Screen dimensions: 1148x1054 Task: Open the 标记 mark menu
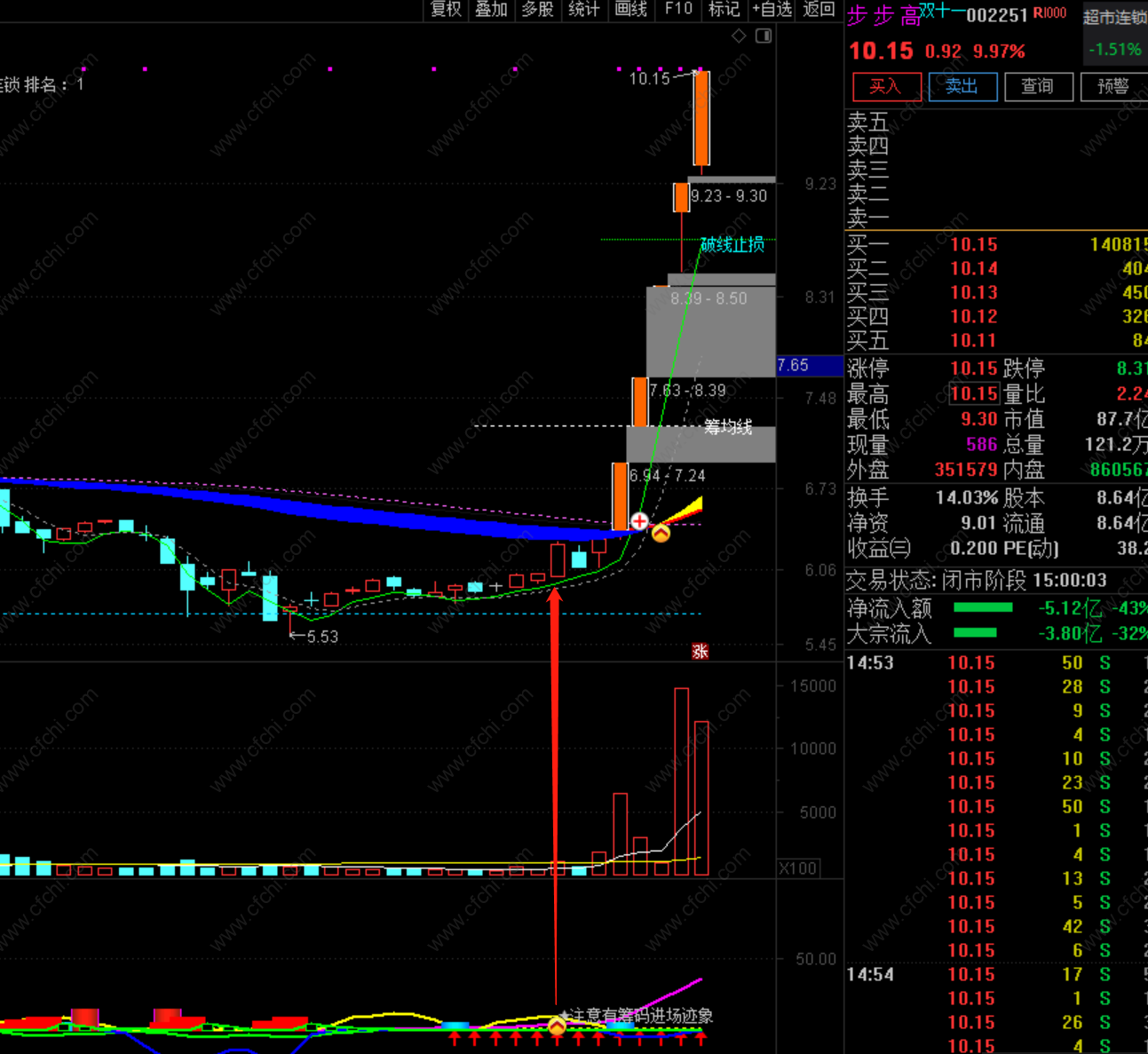click(x=724, y=9)
